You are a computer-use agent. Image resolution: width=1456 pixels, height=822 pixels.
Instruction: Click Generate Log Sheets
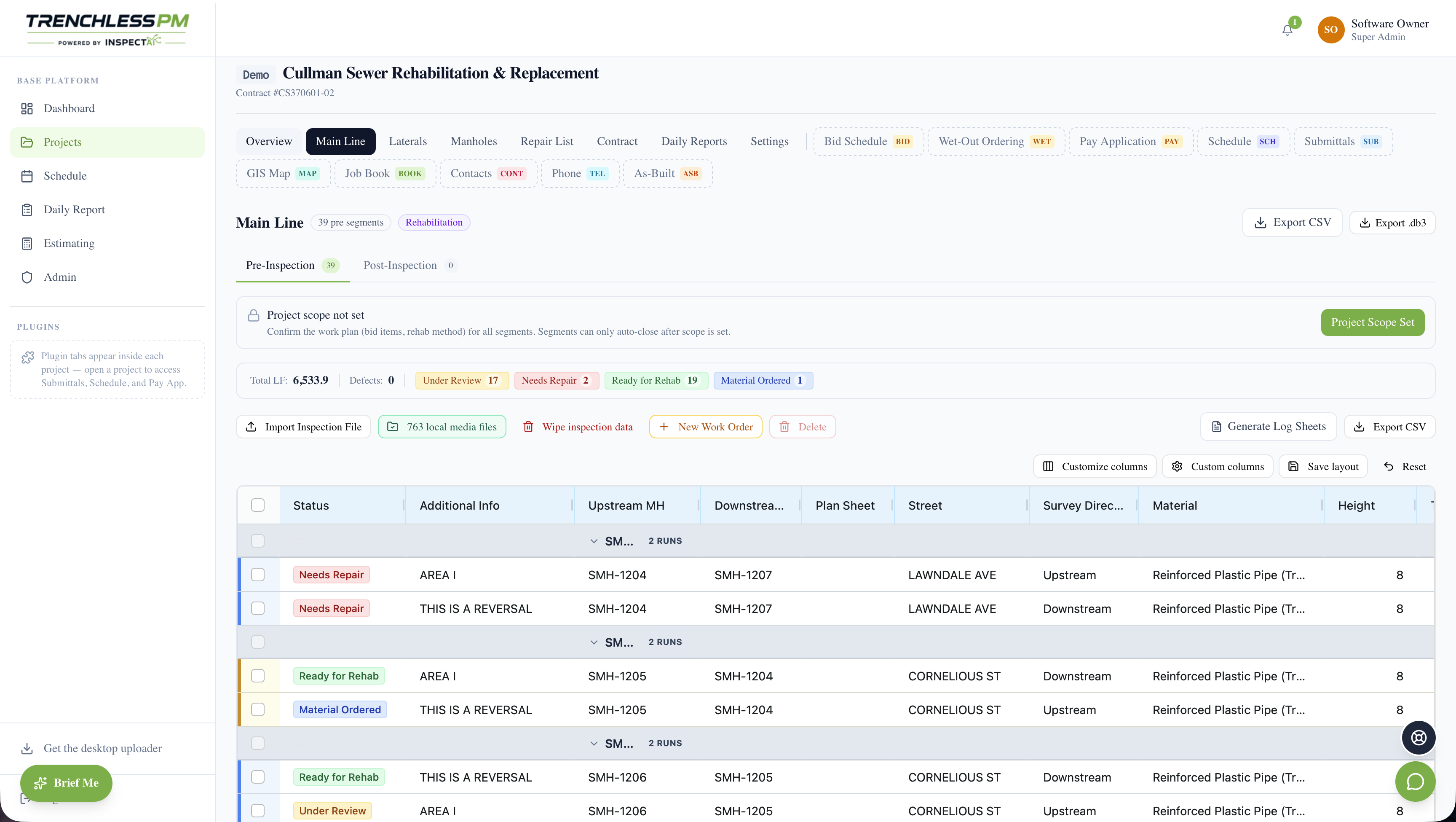(x=1269, y=427)
